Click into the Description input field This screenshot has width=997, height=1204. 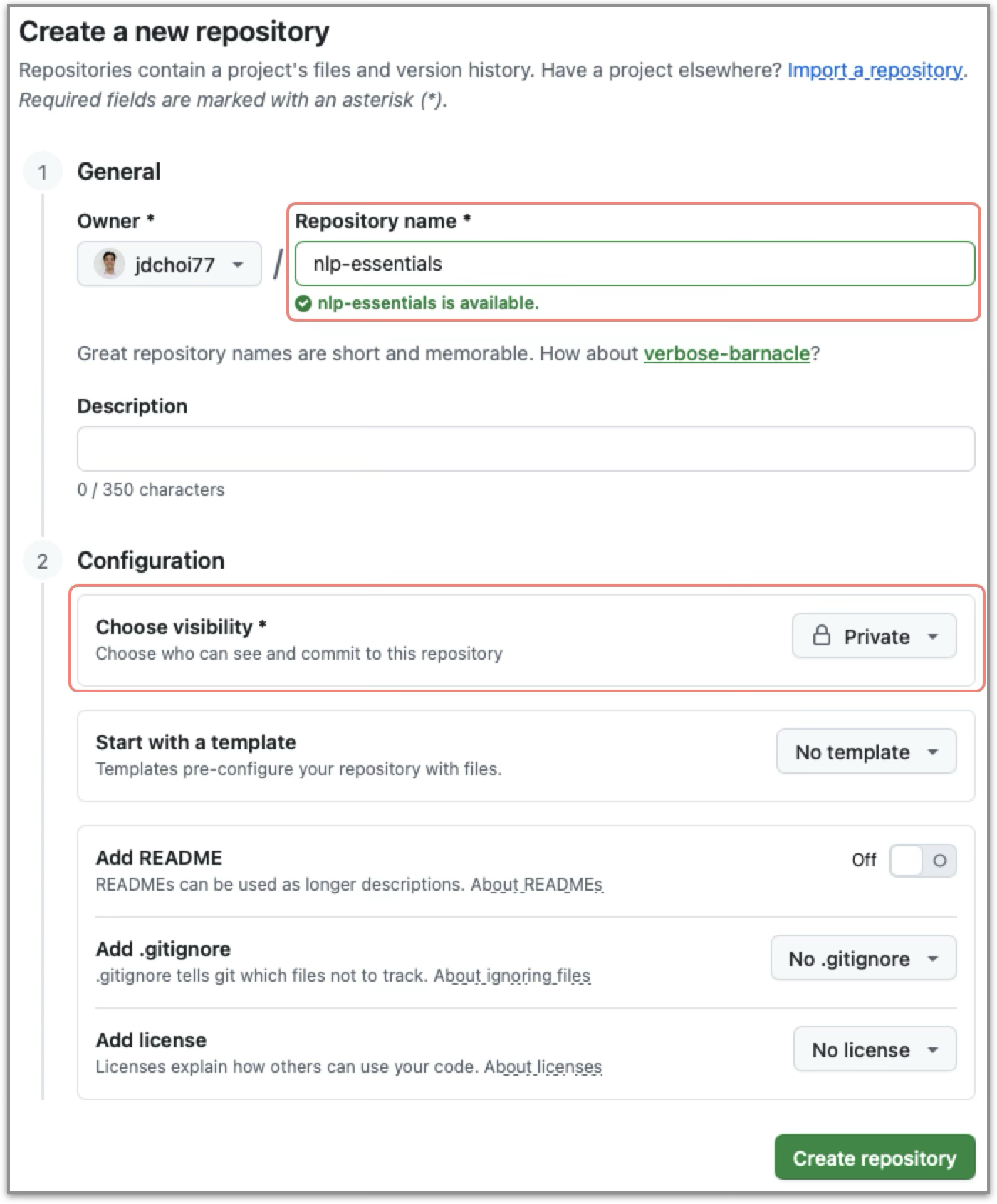[x=526, y=449]
